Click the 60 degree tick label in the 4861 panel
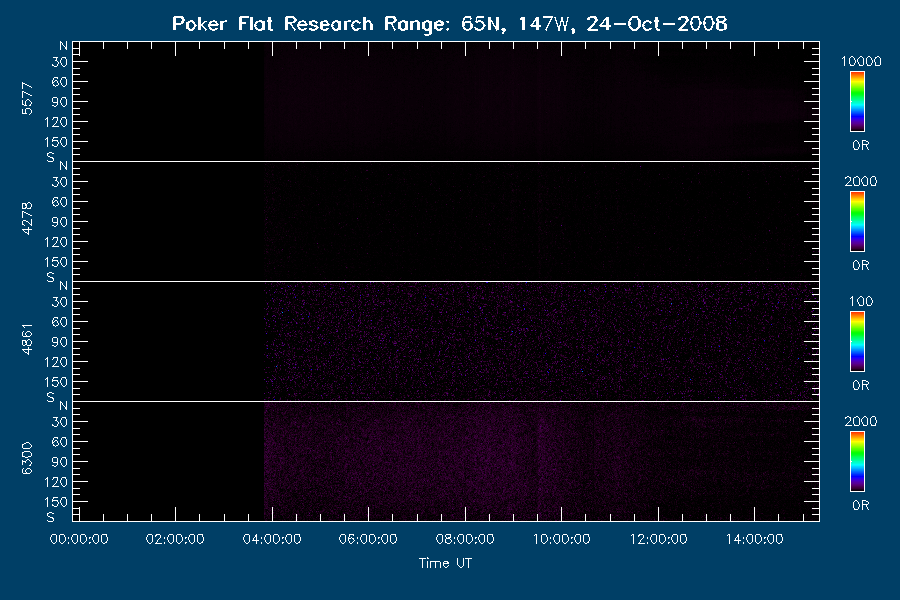Viewport: 900px width, 600px height. 60,322
